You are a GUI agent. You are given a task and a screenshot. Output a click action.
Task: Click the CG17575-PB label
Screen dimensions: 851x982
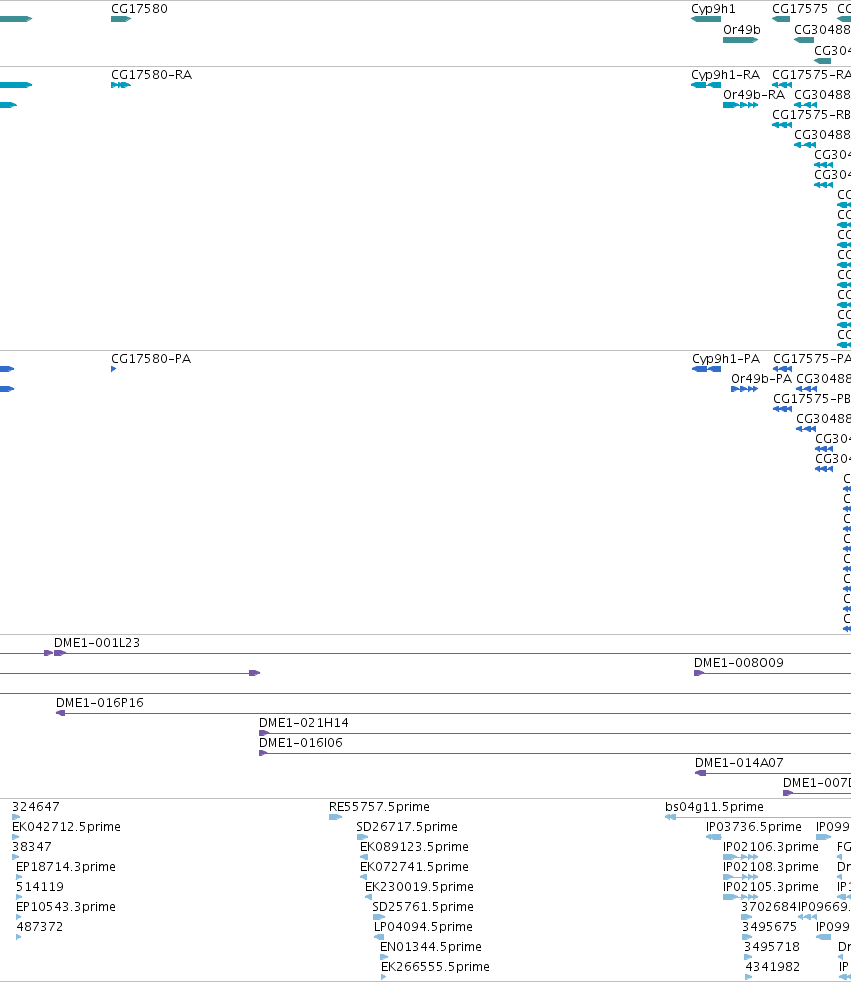(x=812, y=399)
